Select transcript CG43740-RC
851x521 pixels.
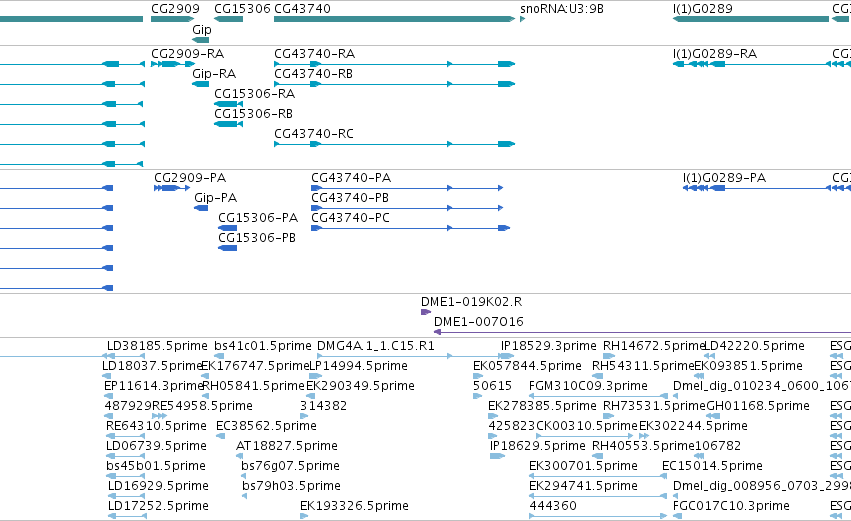click(314, 134)
